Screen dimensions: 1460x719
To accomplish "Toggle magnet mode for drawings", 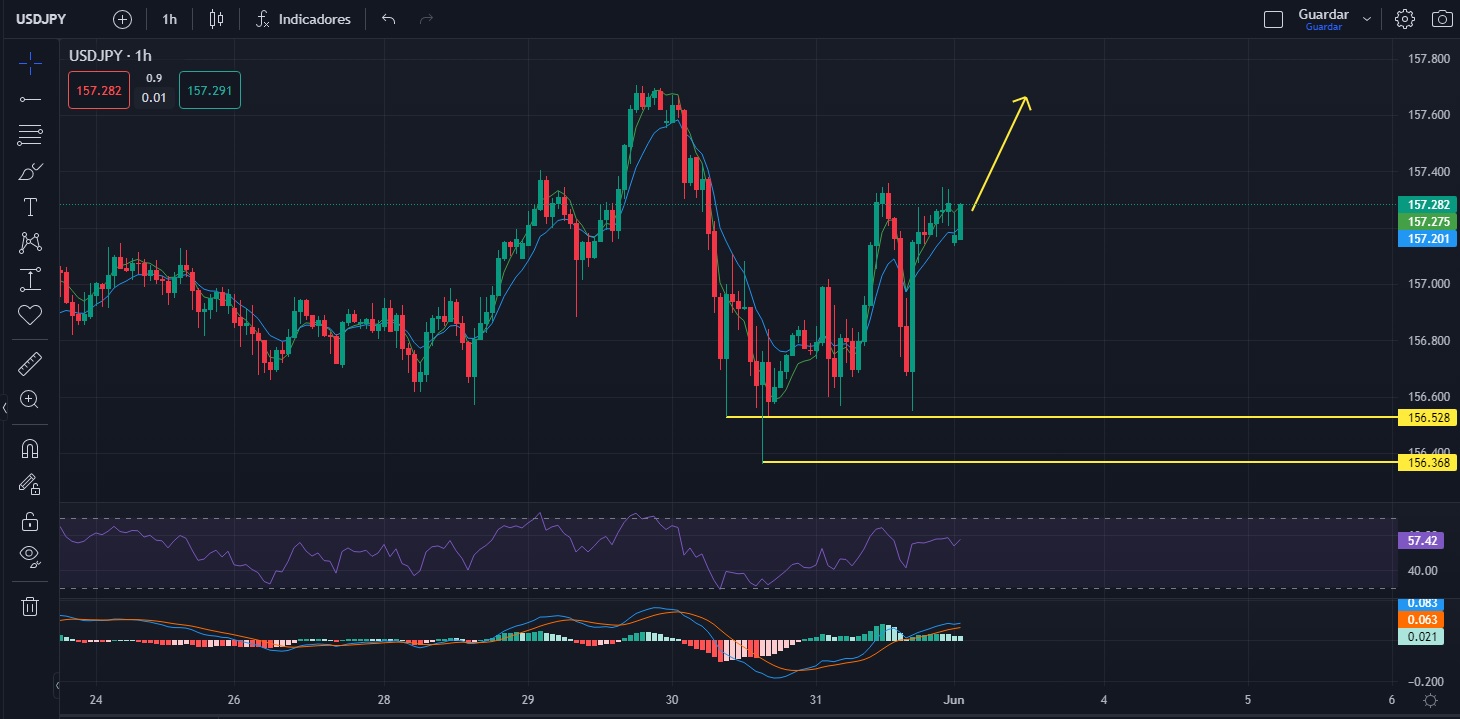I will (x=30, y=449).
